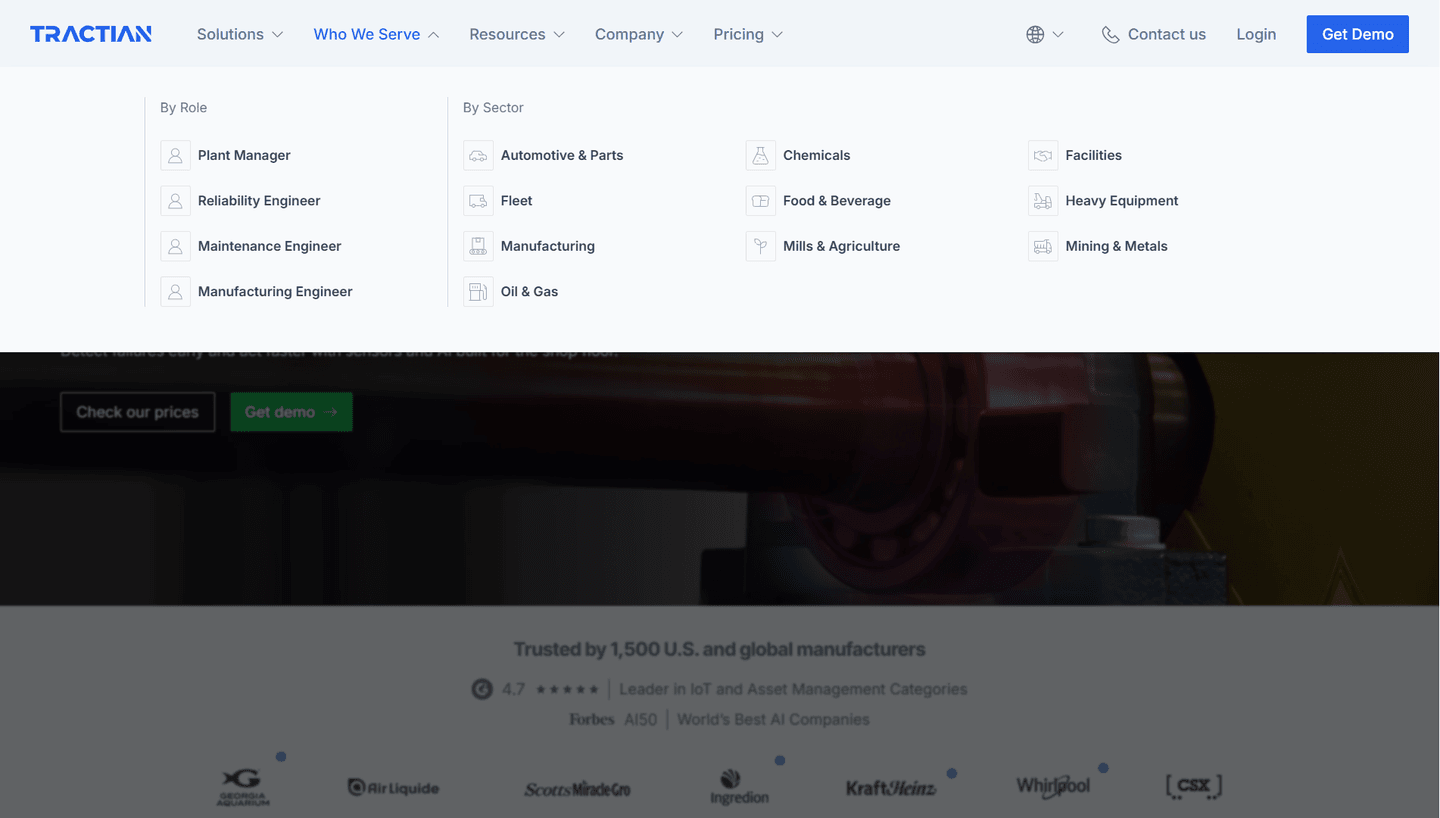Open the Contact us link
The image size is (1440, 818).
coord(1166,34)
